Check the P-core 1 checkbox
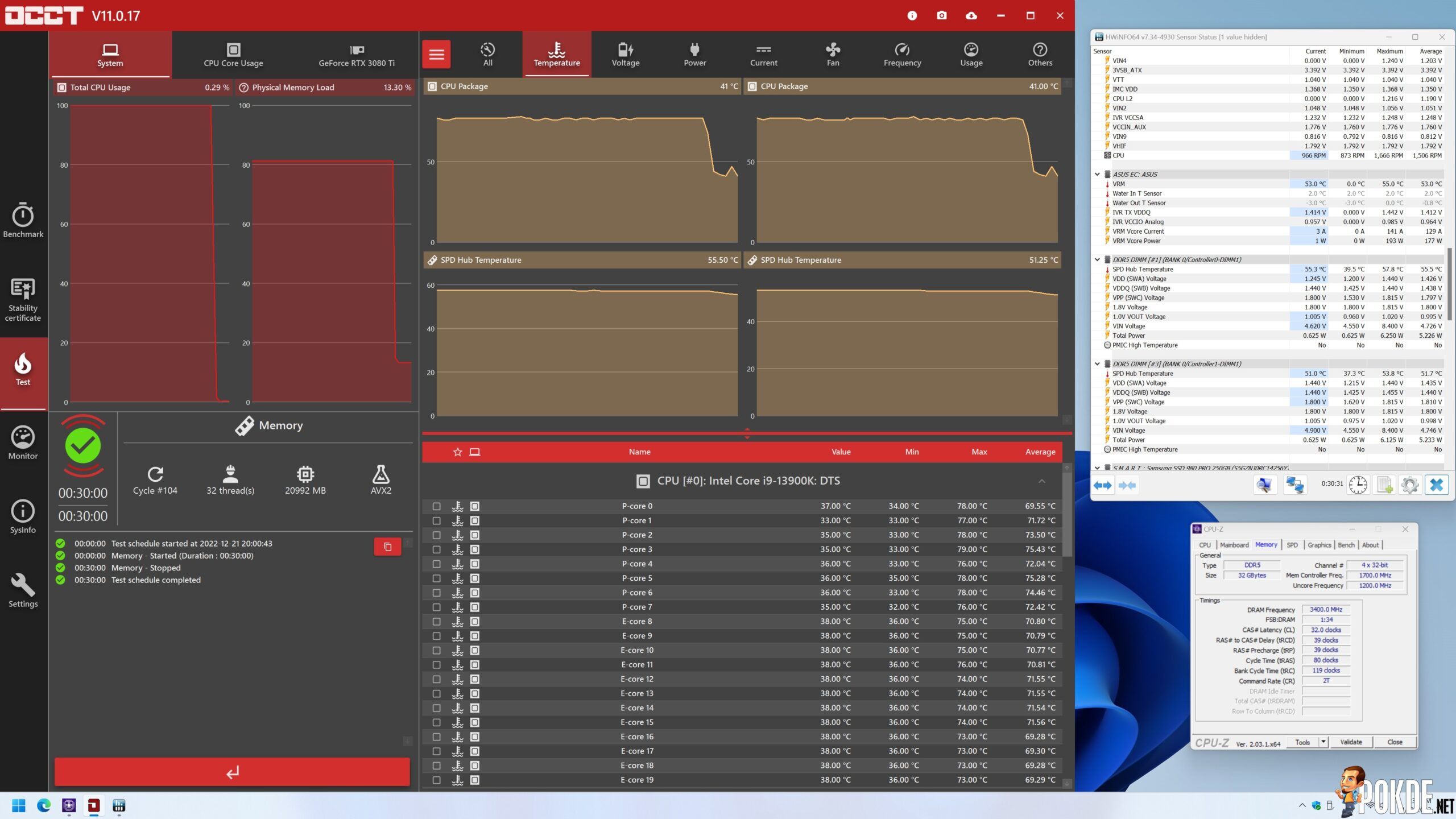 point(436,520)
